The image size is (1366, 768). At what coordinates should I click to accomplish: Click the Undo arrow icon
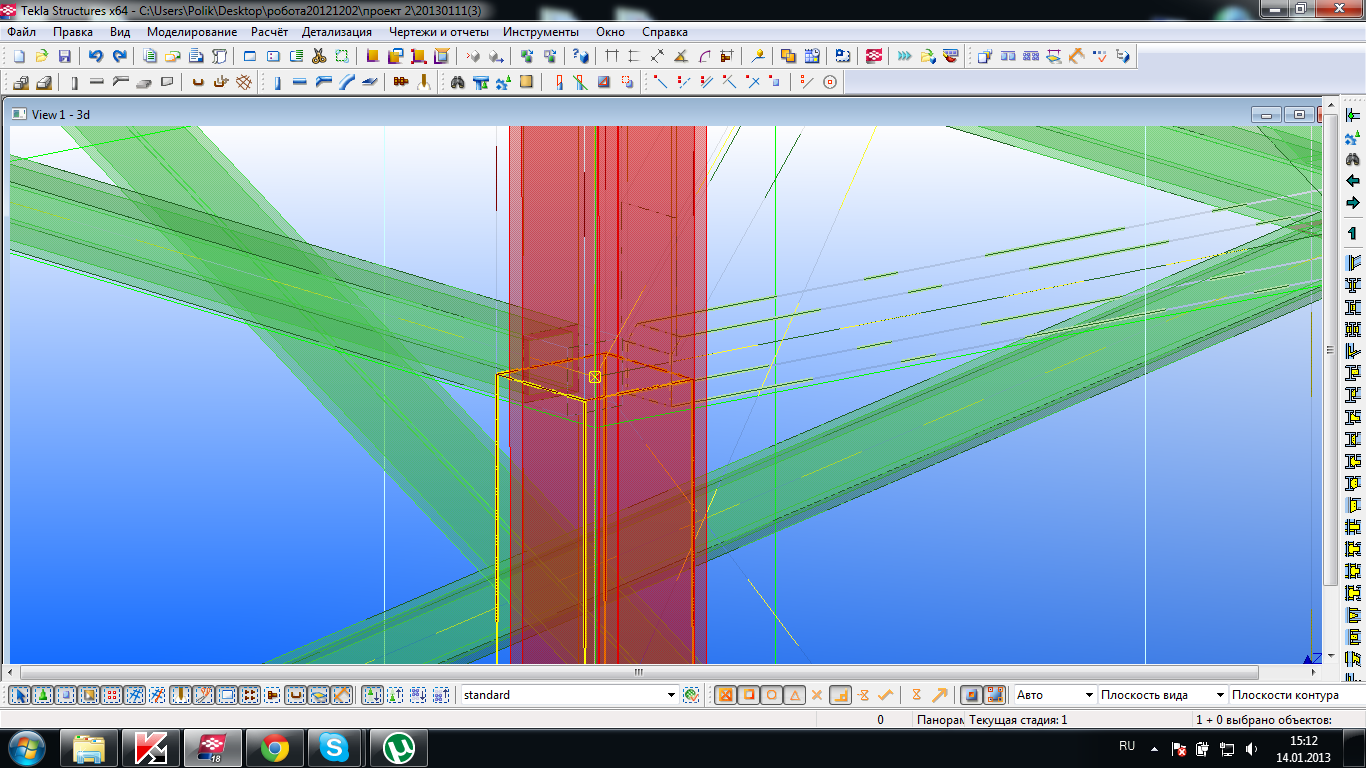[96, 56]
